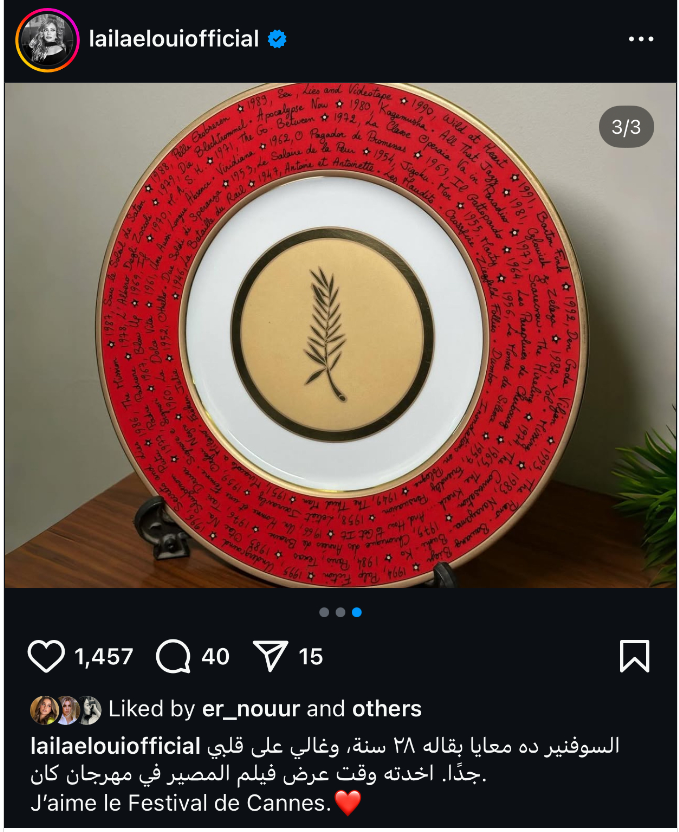Select the third active carousel dot
This screenshot has height=832, width=679.
pyautogui.click(x=357, y=612)
